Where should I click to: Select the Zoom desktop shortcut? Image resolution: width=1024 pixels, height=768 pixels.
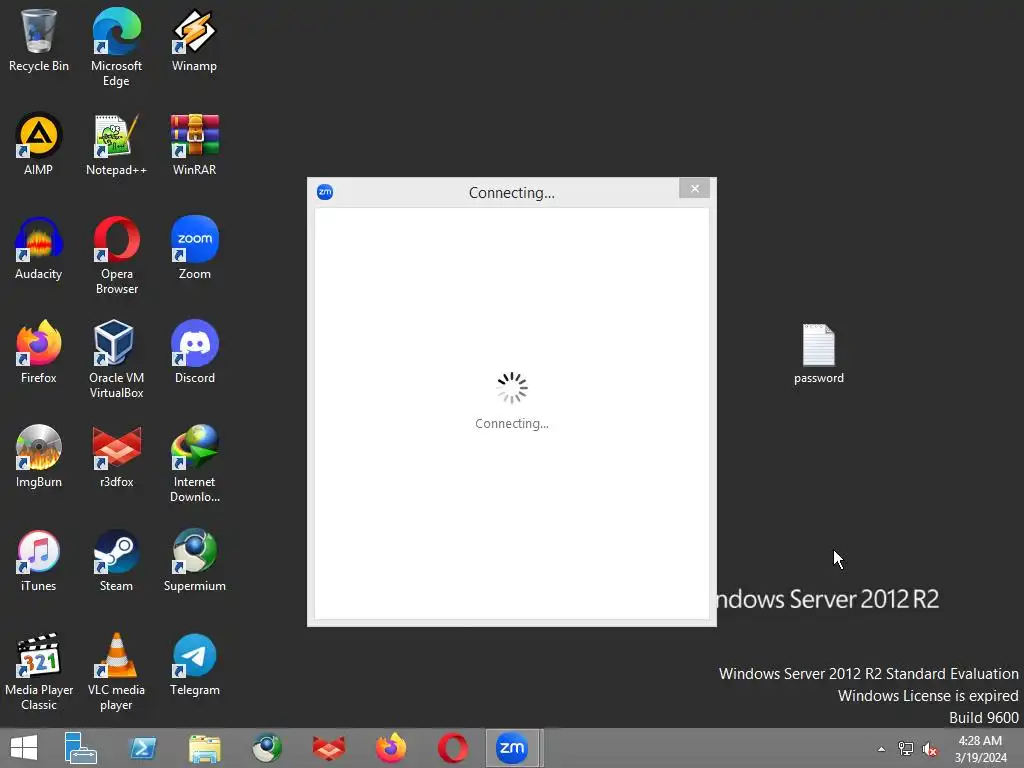[x=195, y=248]
